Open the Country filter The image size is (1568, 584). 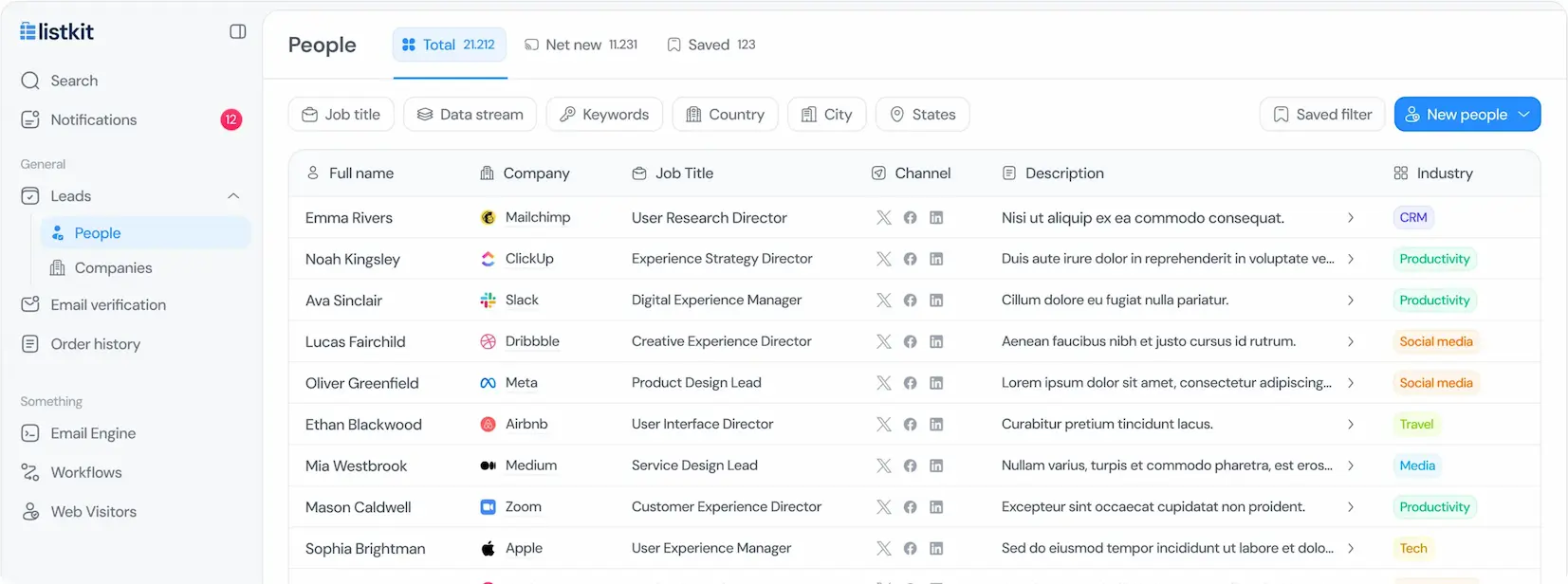click(x=726, y=115)
